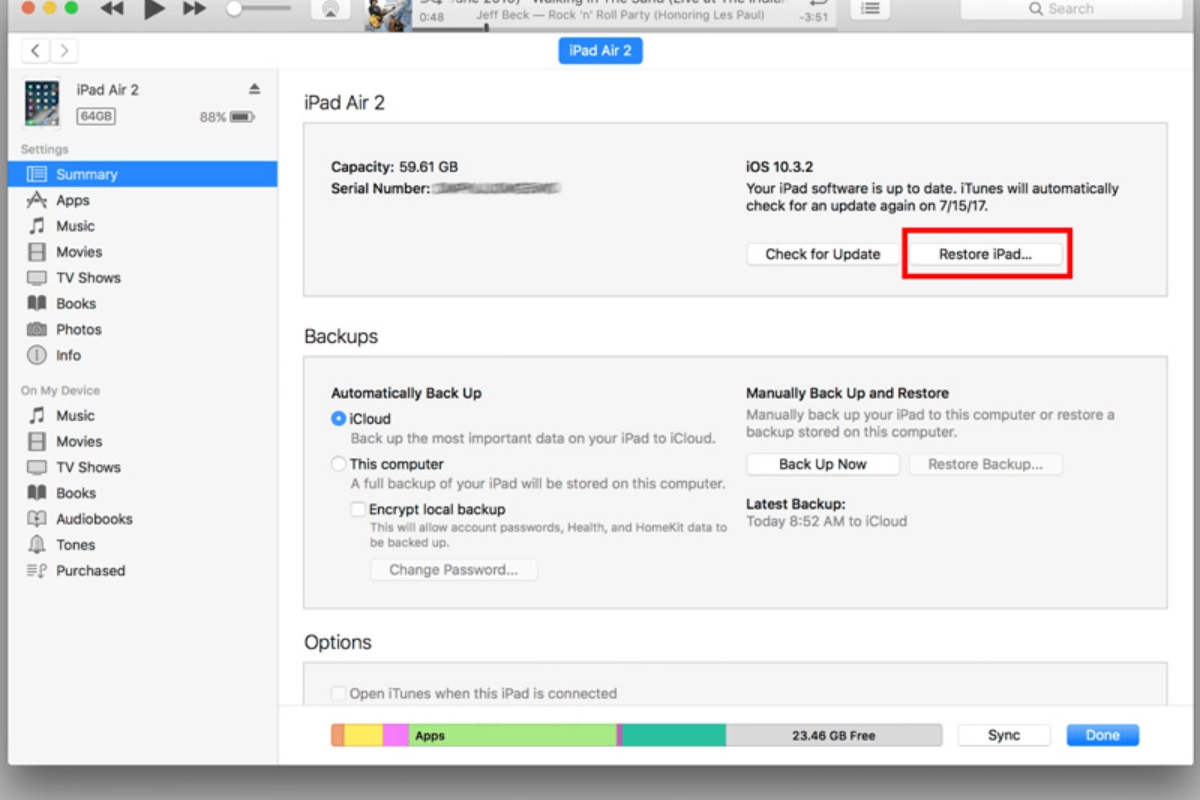1200x800 pixels.
Task: View Purchased items on the device
Action: point(90,570)
